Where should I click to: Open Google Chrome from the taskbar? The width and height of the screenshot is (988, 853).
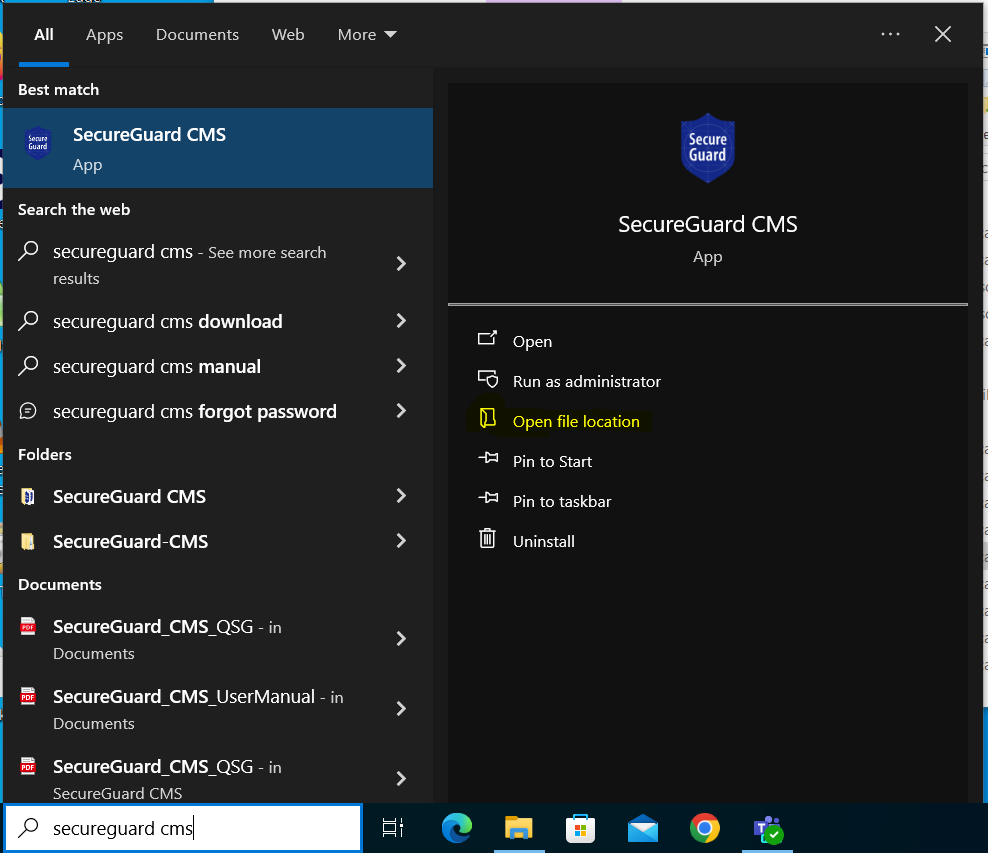[704, 828]
